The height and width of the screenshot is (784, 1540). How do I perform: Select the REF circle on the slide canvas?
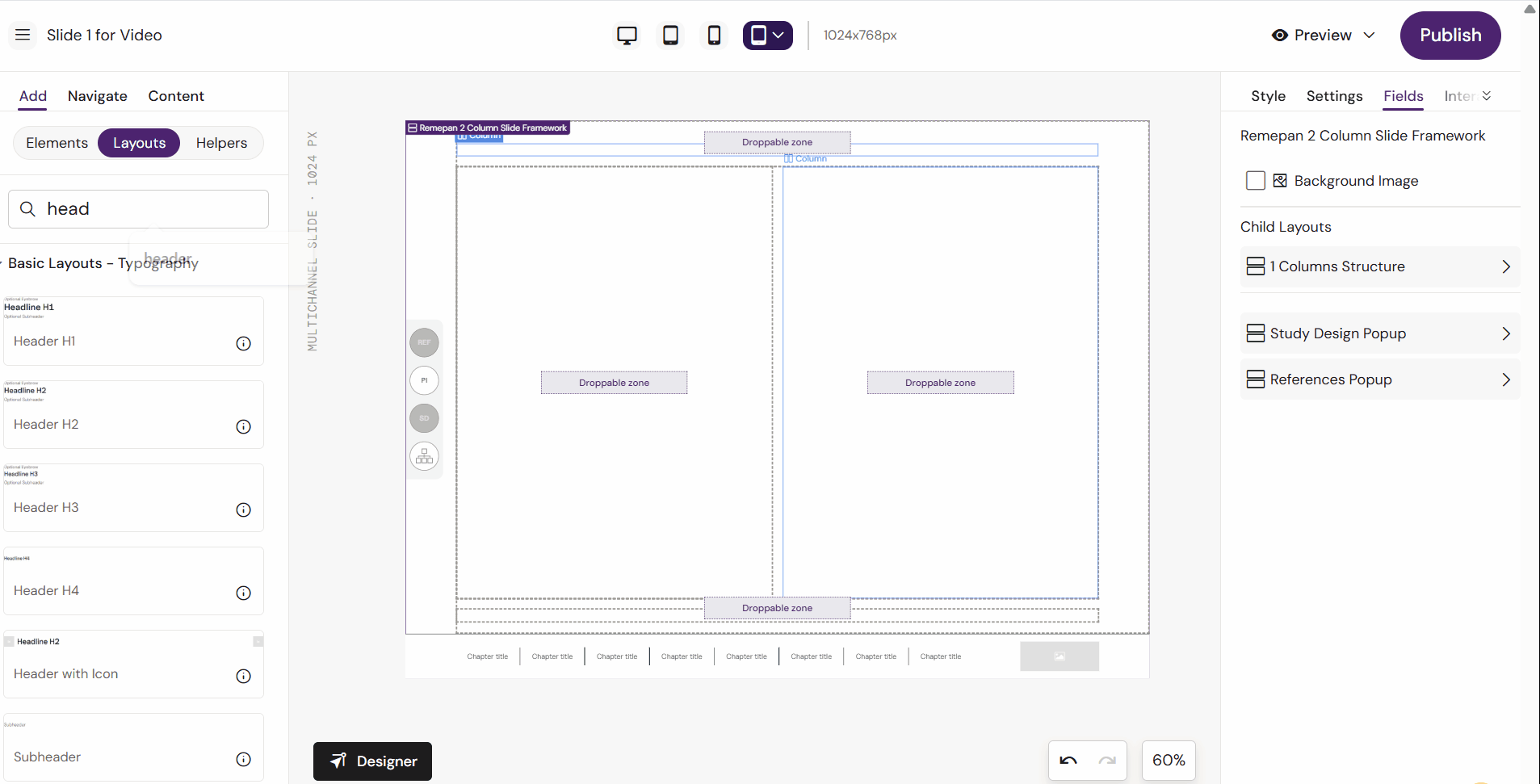pyautogui.click(x=423, y=342)
